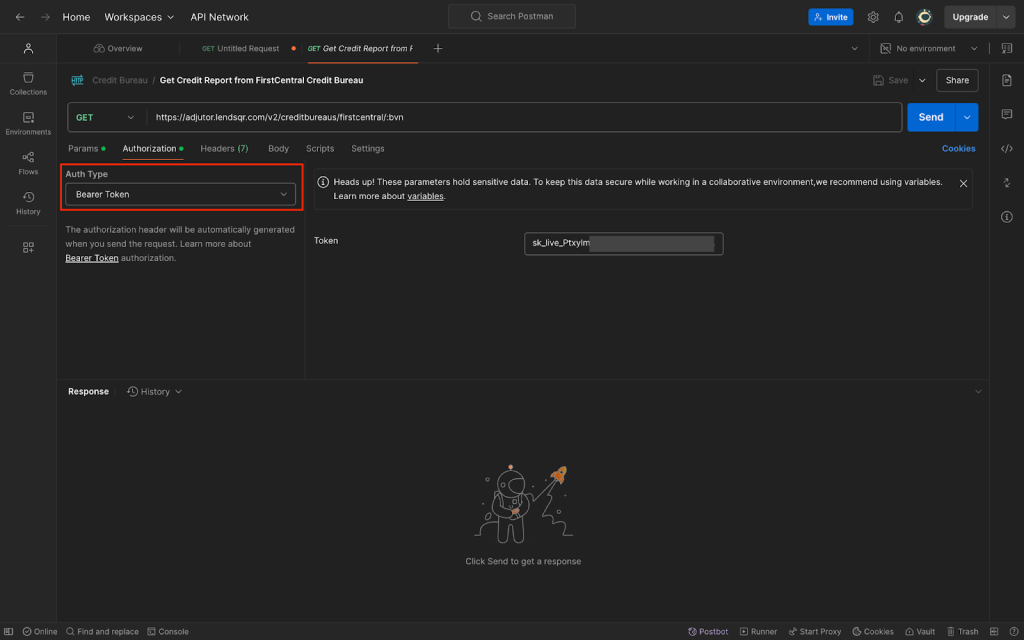
Task: Switch to the Settings tab
Action: tap(368, 149)
